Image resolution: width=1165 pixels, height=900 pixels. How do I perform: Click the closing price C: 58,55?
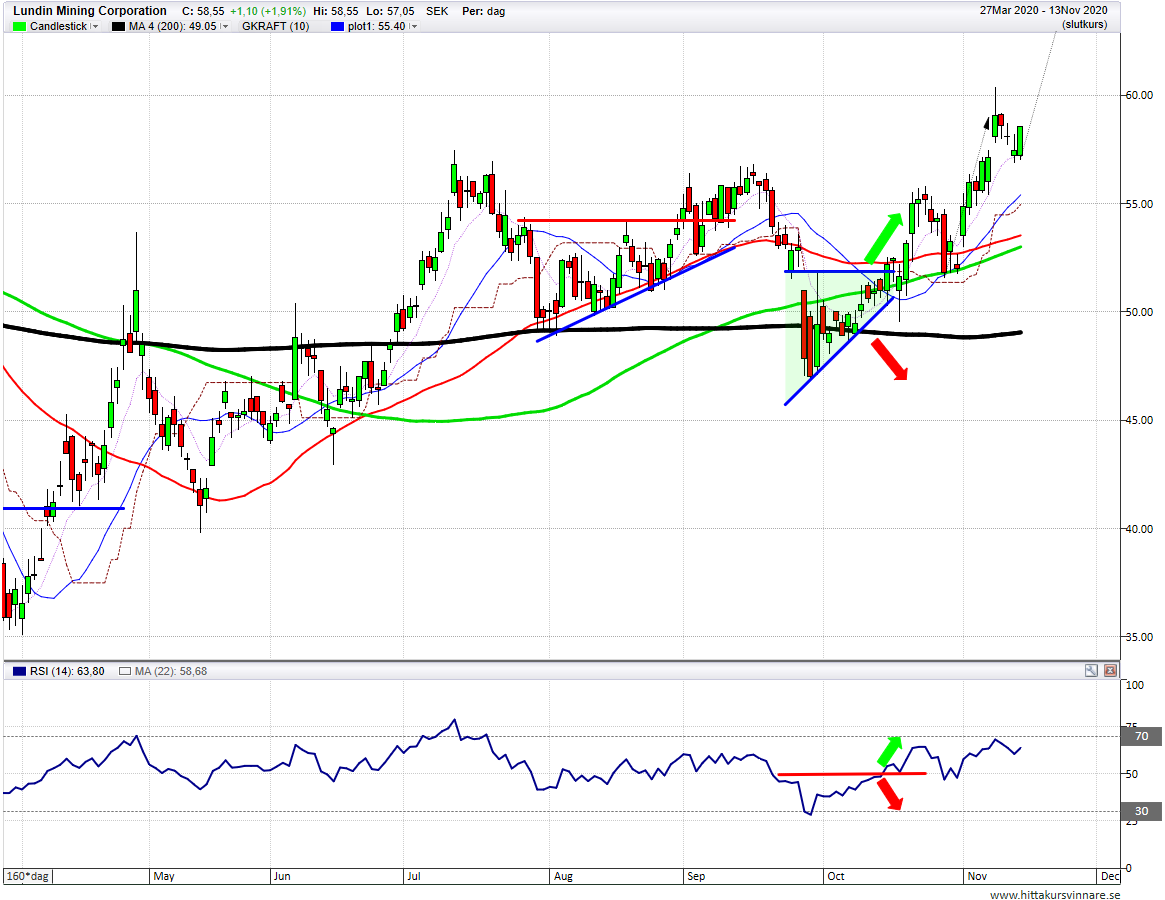point(203,11)
